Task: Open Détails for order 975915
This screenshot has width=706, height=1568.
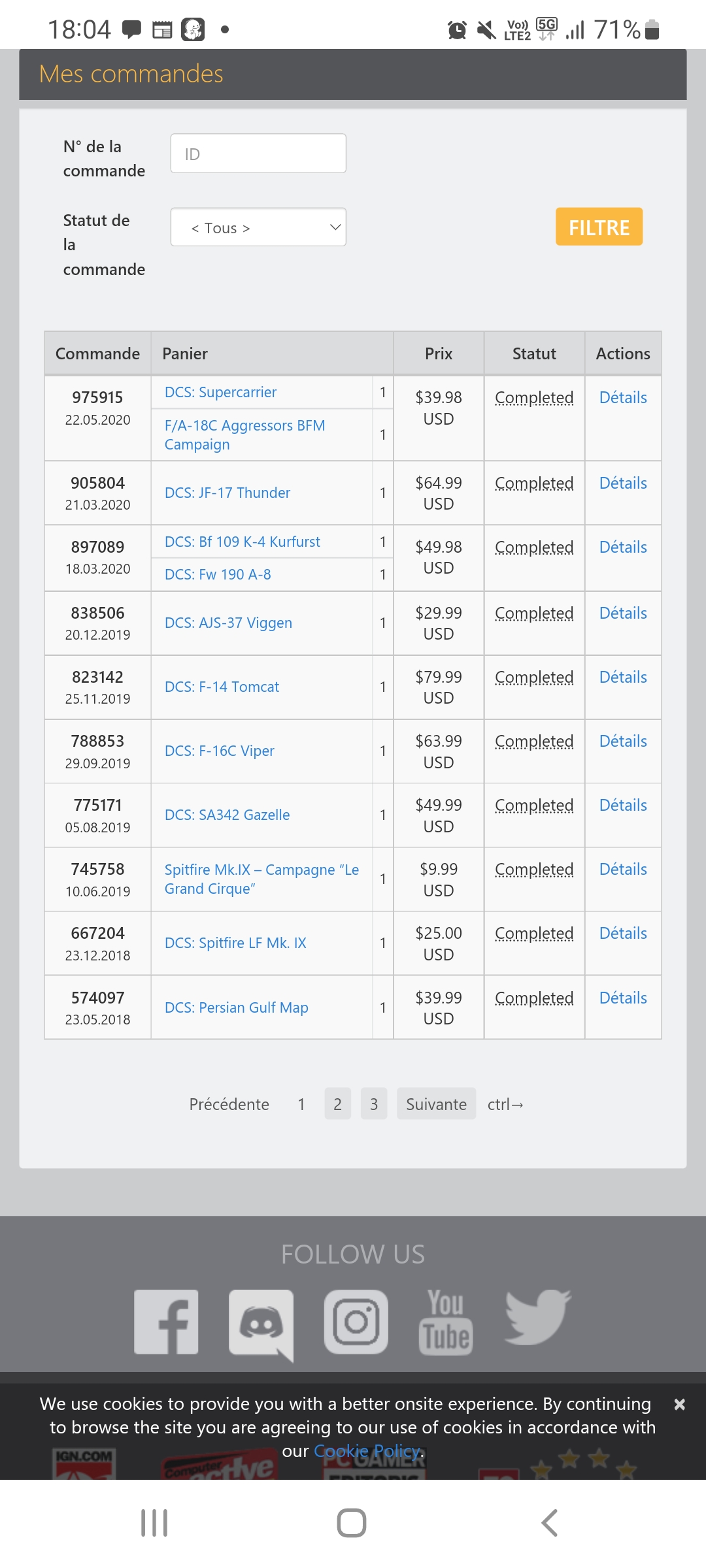Action: tap(623, 397)
